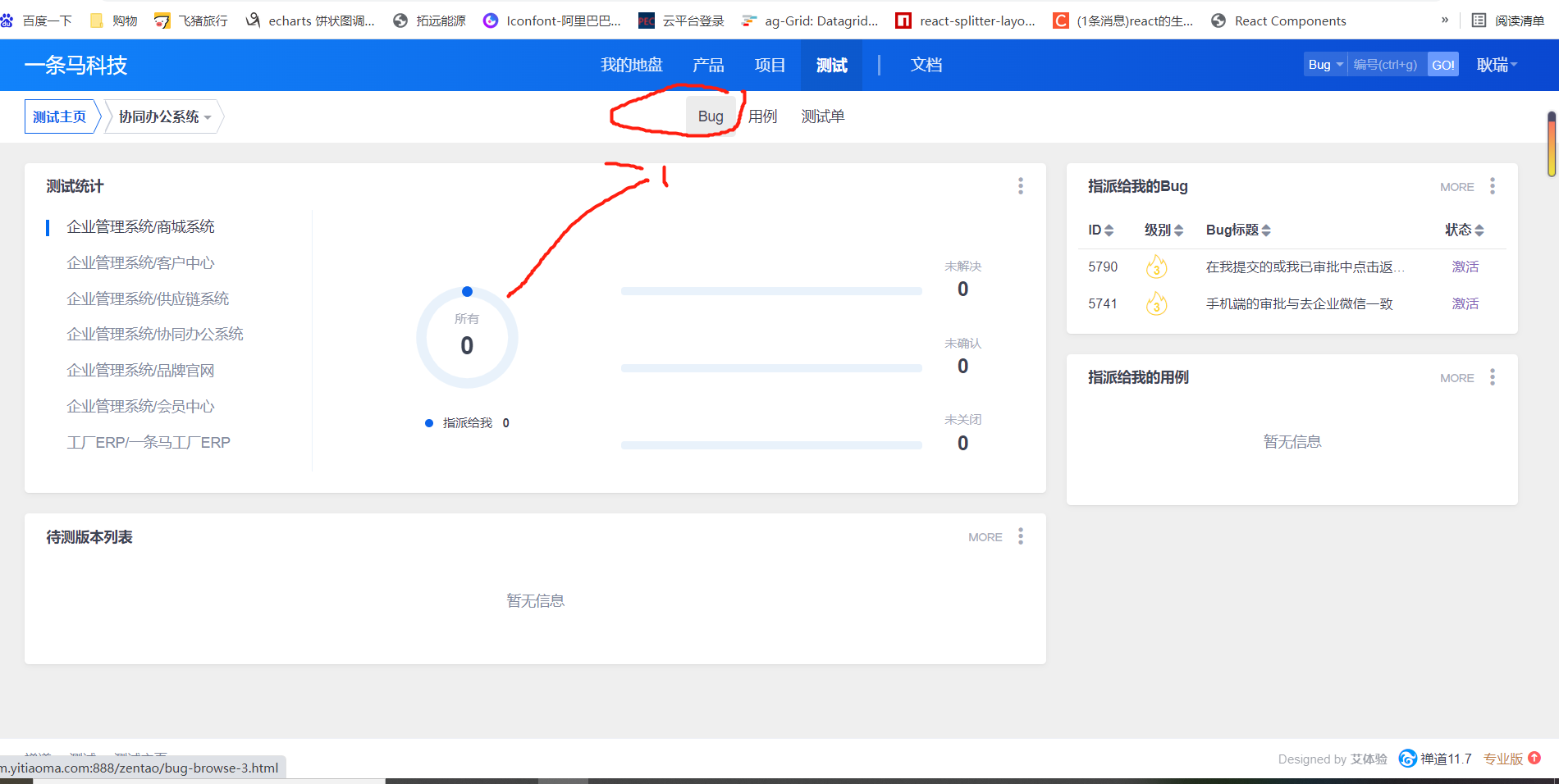Open the 测试统计 panel options menu
This screenshot has width=1559, height=784.
1021,186
